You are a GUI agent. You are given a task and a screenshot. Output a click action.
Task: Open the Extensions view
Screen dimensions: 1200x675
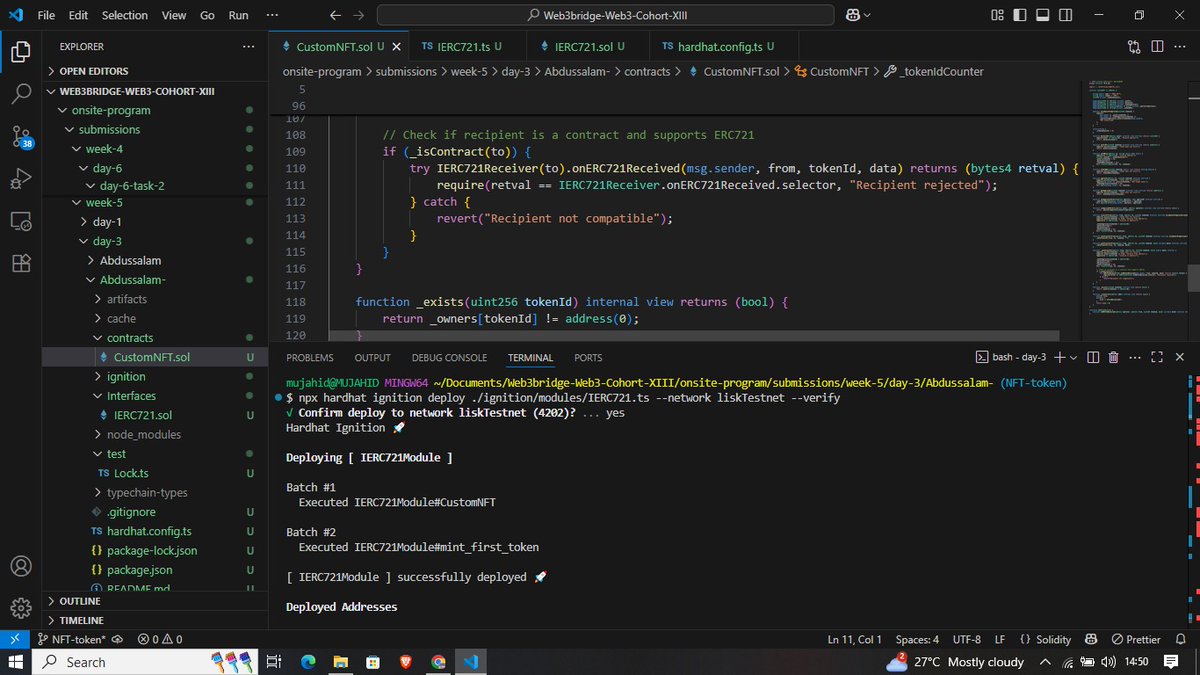20,263
